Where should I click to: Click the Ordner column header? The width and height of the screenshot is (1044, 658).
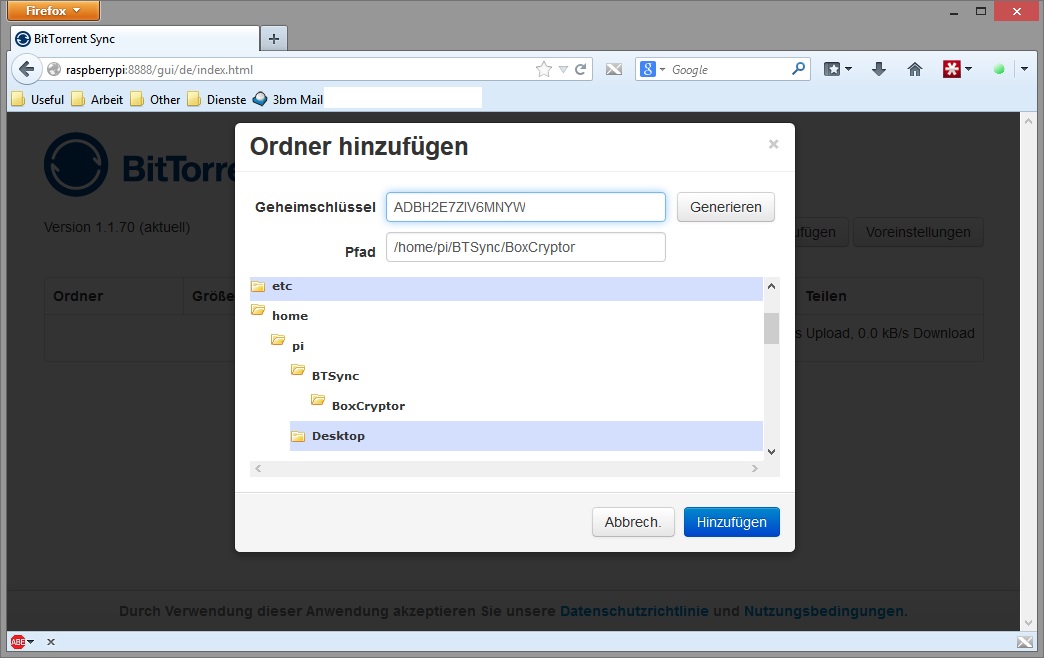click(78, 296)
